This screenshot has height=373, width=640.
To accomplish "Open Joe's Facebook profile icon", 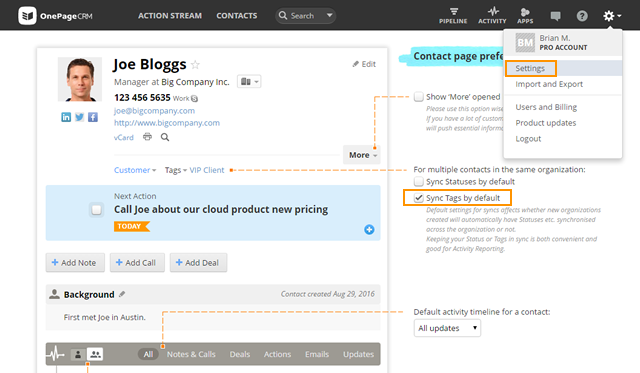I will click(93, 117).
